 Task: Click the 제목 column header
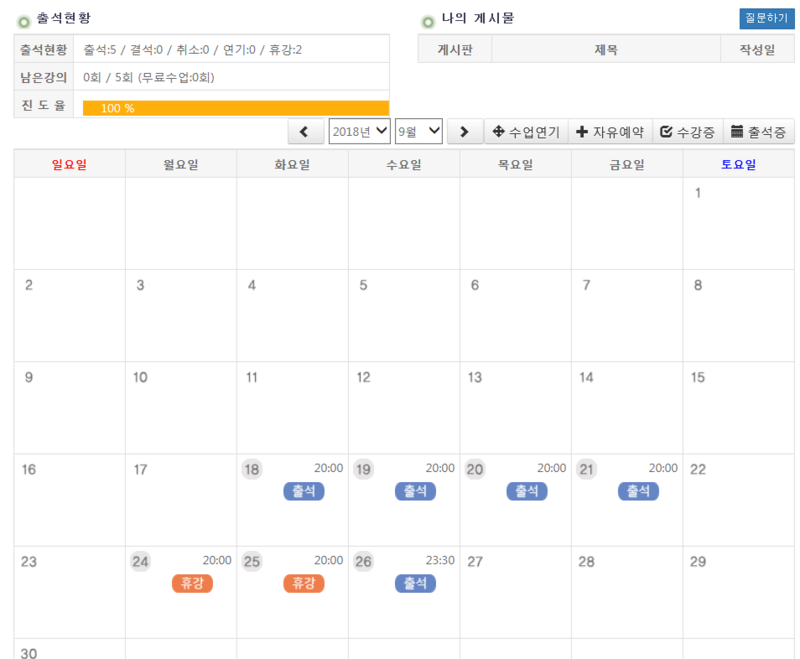pyautogui.click(x=606, y=49)
